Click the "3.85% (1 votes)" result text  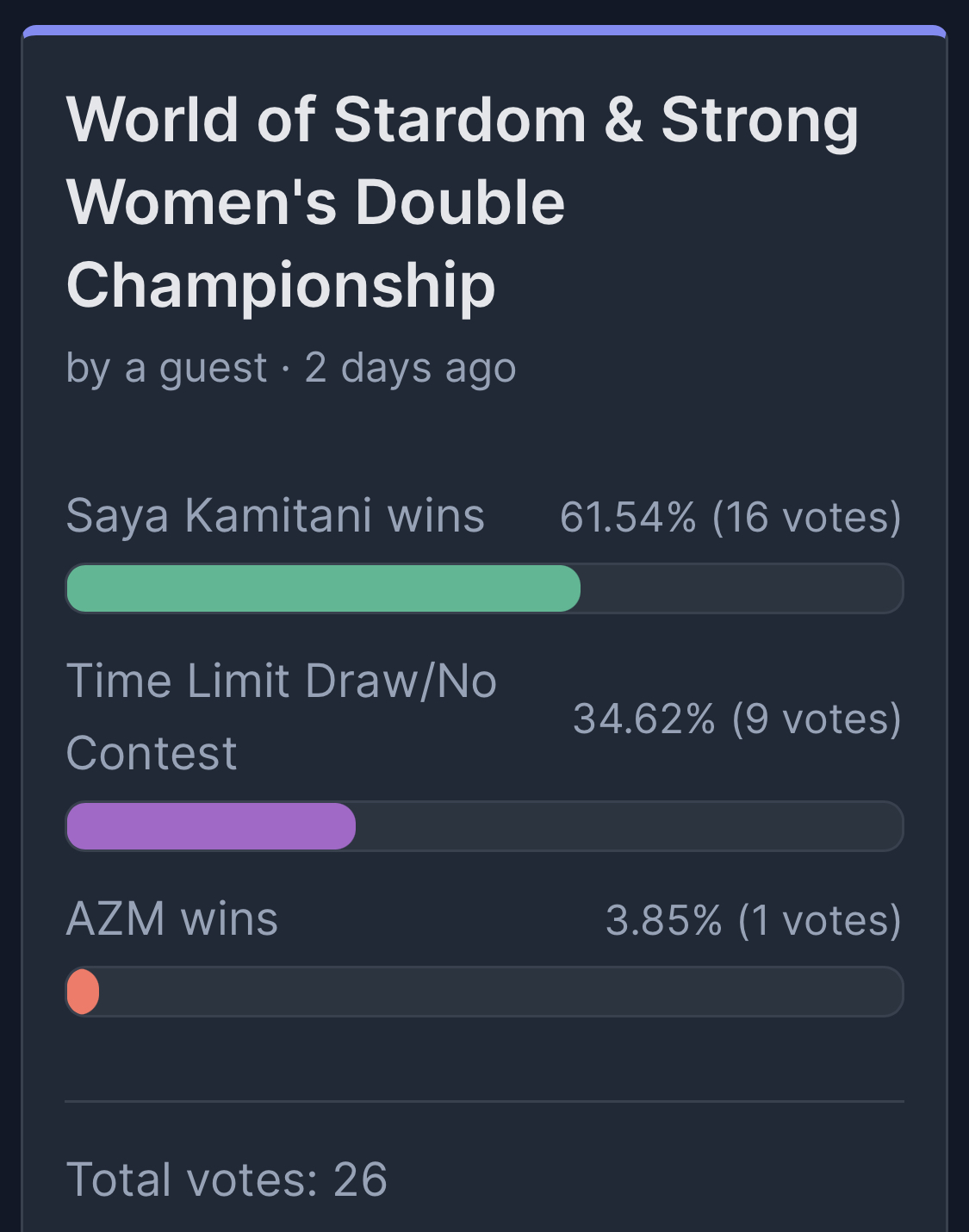pyautogui.click(x=754, y=920)
